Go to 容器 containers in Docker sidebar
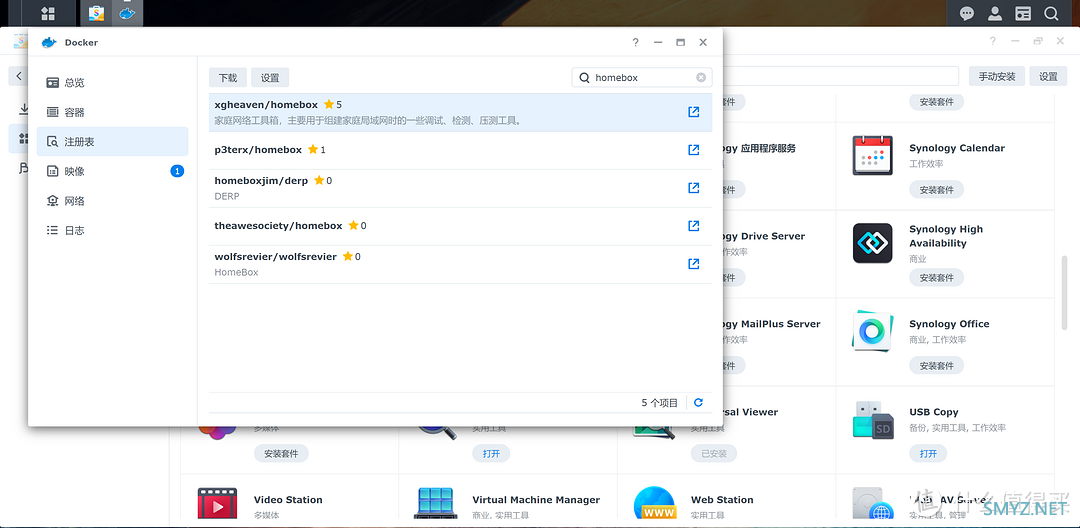Viewport: 1080px width, 528px height. (x=112, y=112)
